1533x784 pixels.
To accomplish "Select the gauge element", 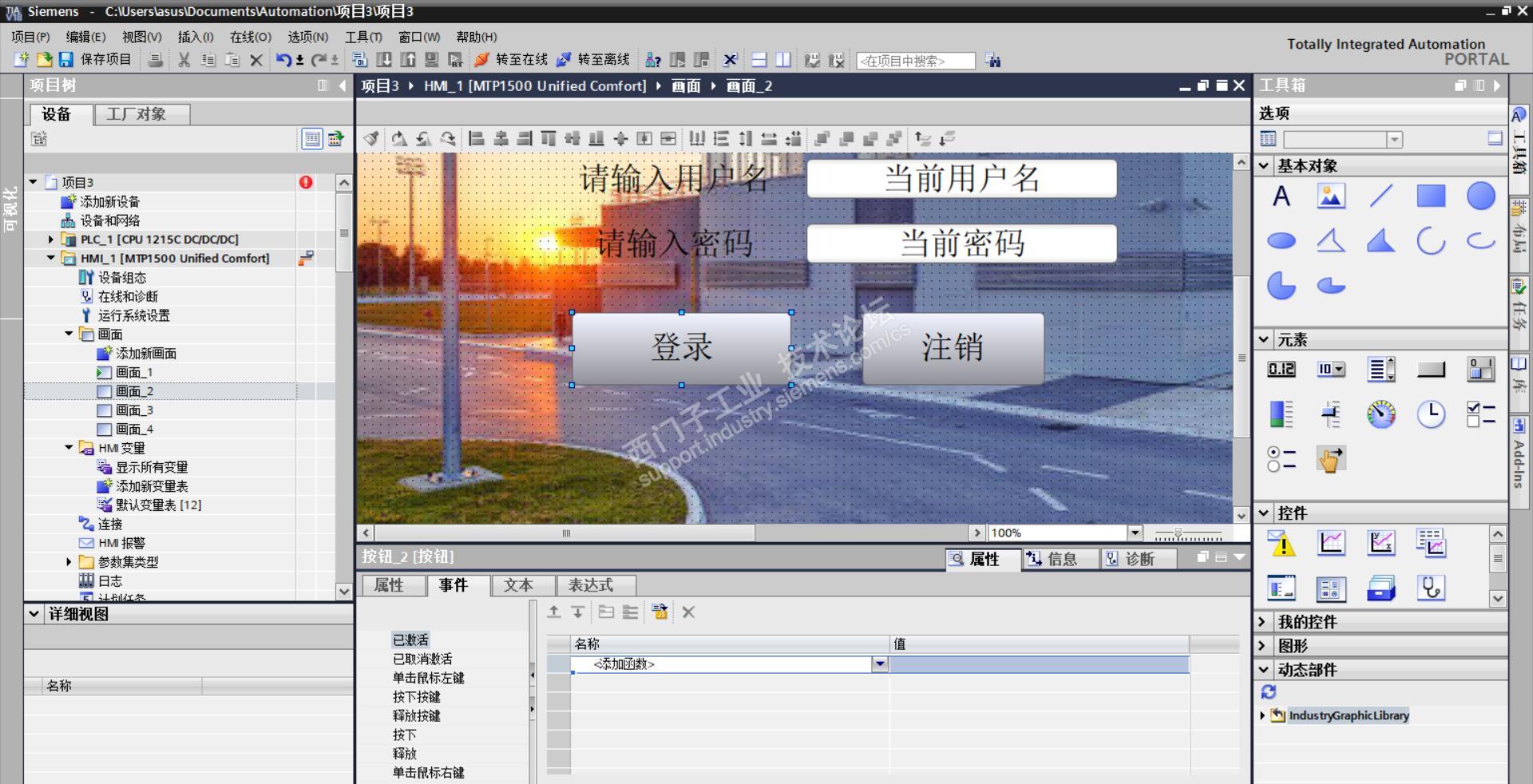I will pyautogui.click(x=1381, y=414).
